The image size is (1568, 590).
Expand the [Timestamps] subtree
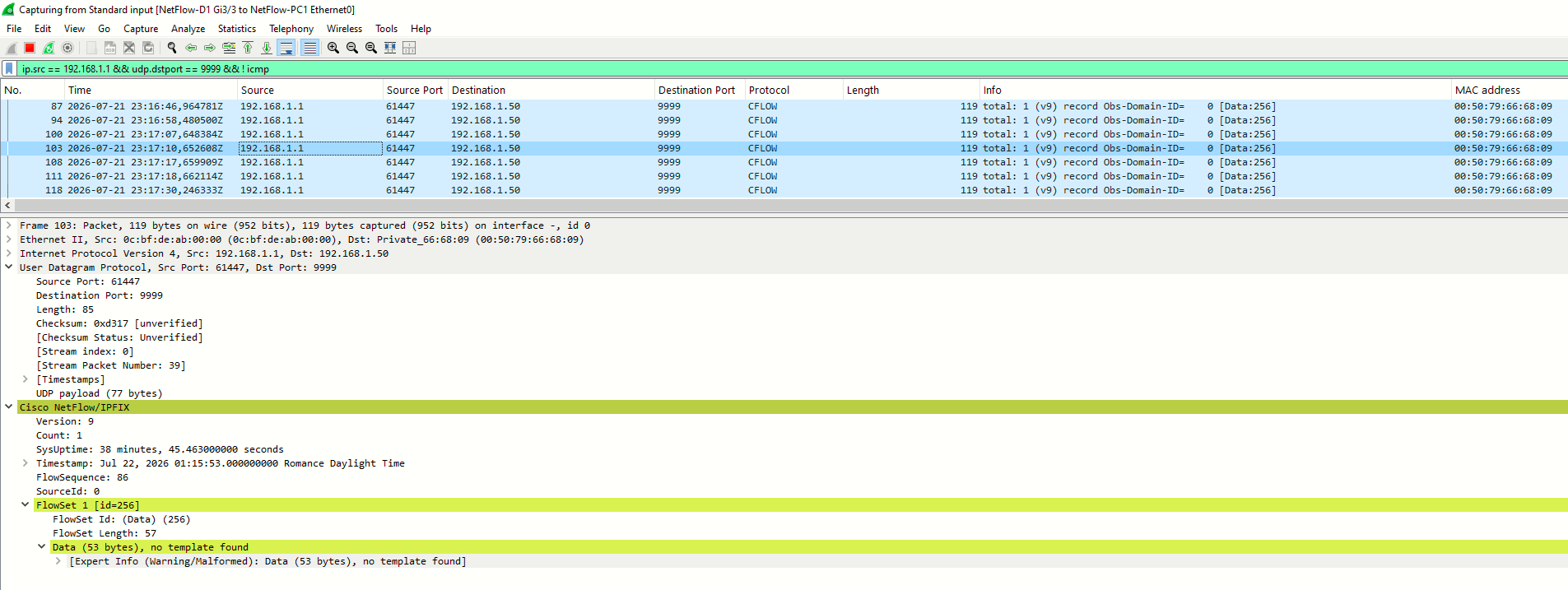pyautogui.click(x=26, y=379)
